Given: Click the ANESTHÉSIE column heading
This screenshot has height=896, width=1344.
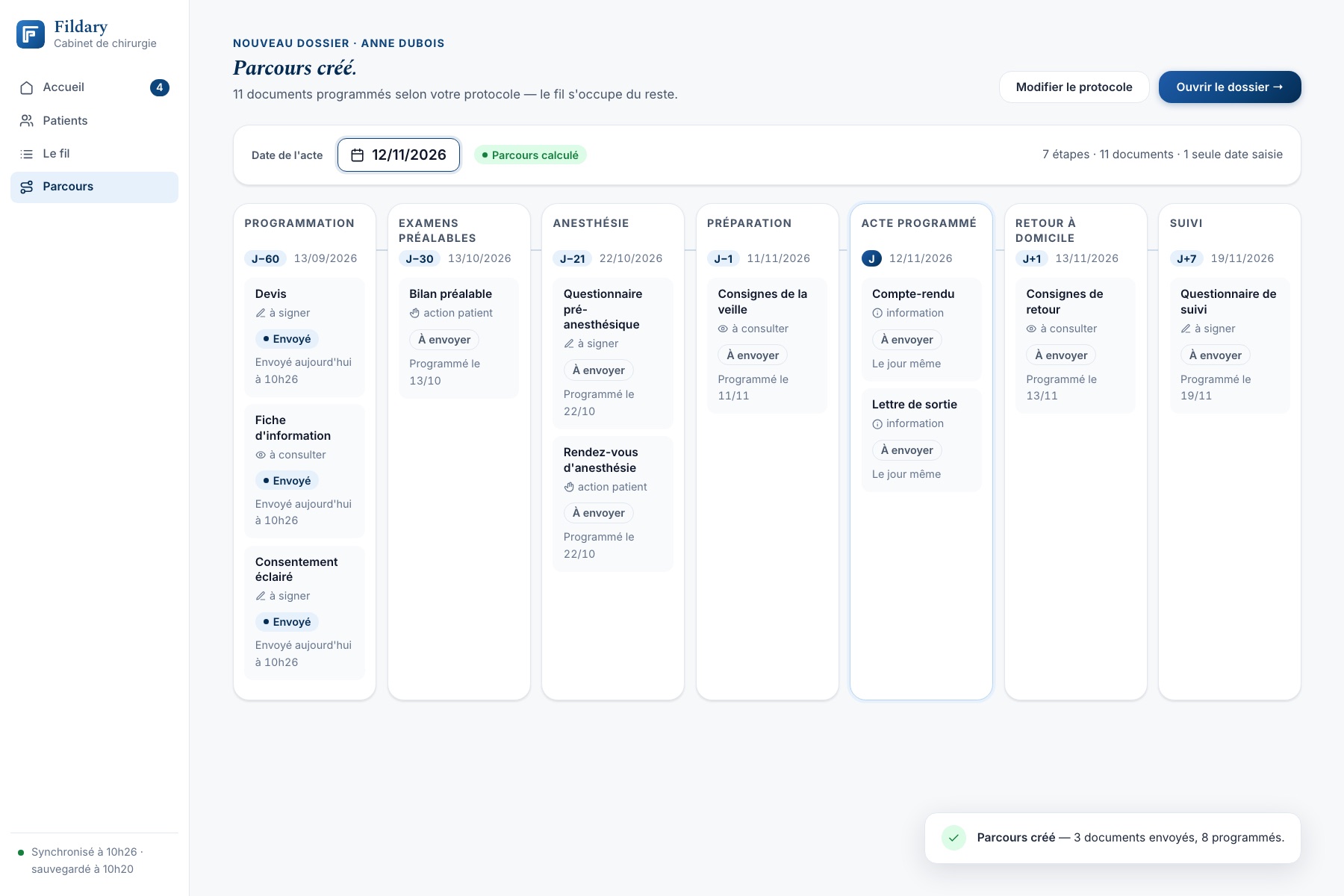Looking at the screenshot, I should [591, 224].
